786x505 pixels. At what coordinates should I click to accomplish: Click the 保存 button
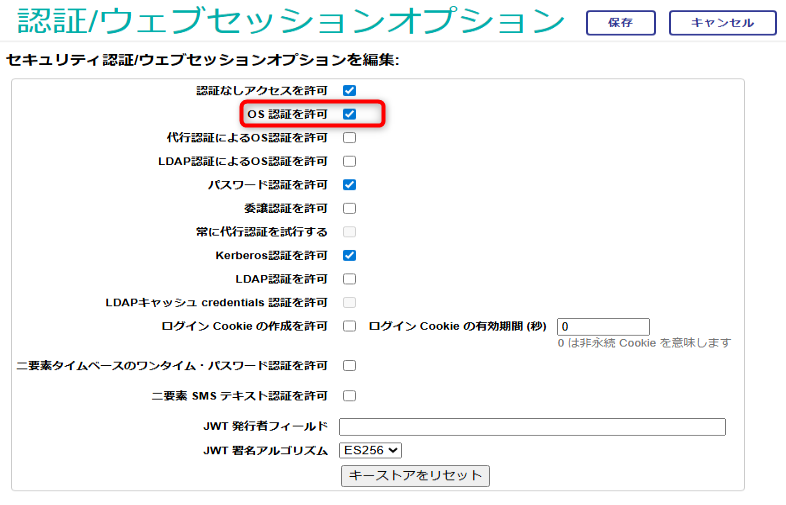pos(620,23)
